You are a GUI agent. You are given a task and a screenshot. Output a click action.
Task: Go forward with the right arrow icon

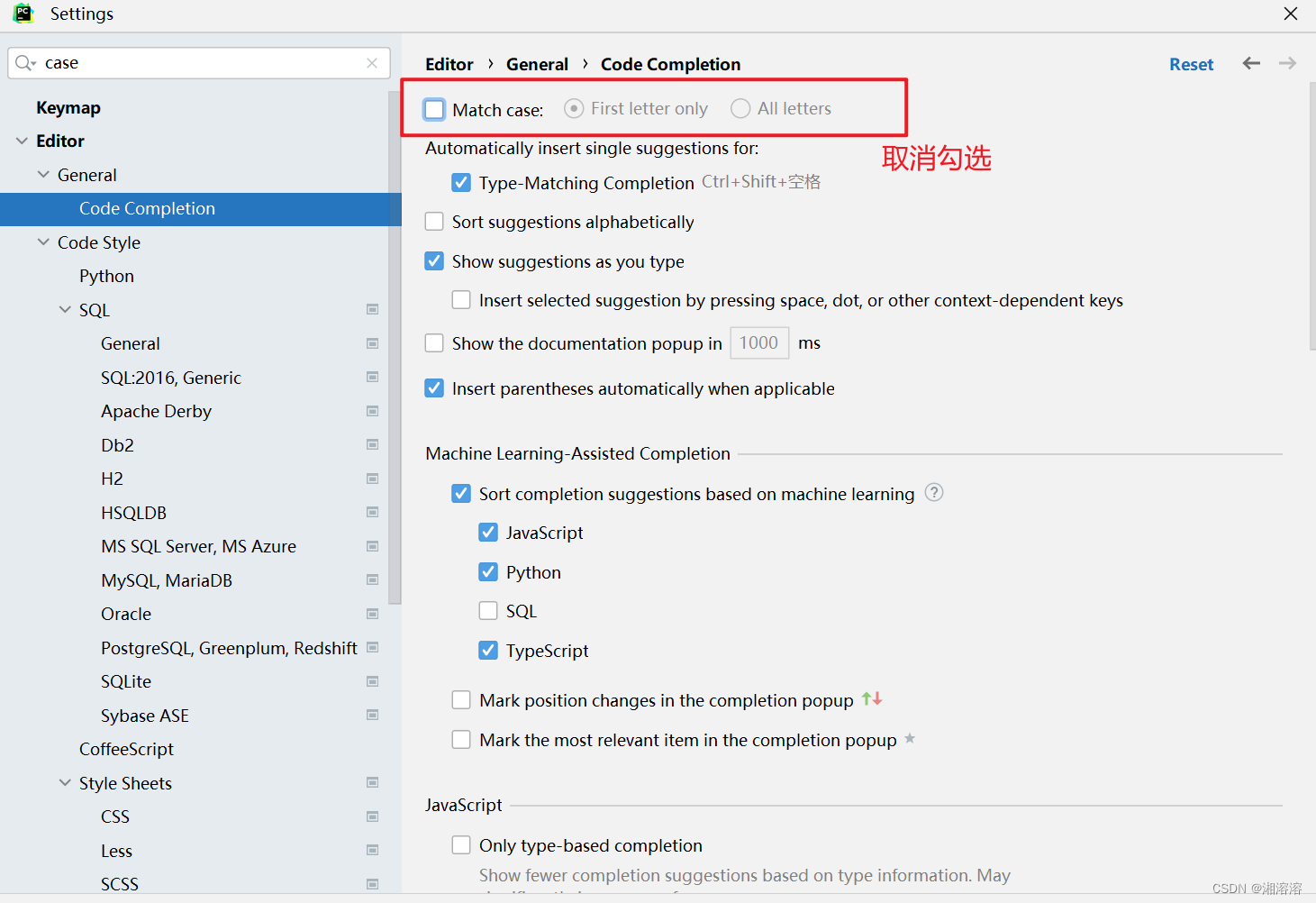tap(1287, 63)
